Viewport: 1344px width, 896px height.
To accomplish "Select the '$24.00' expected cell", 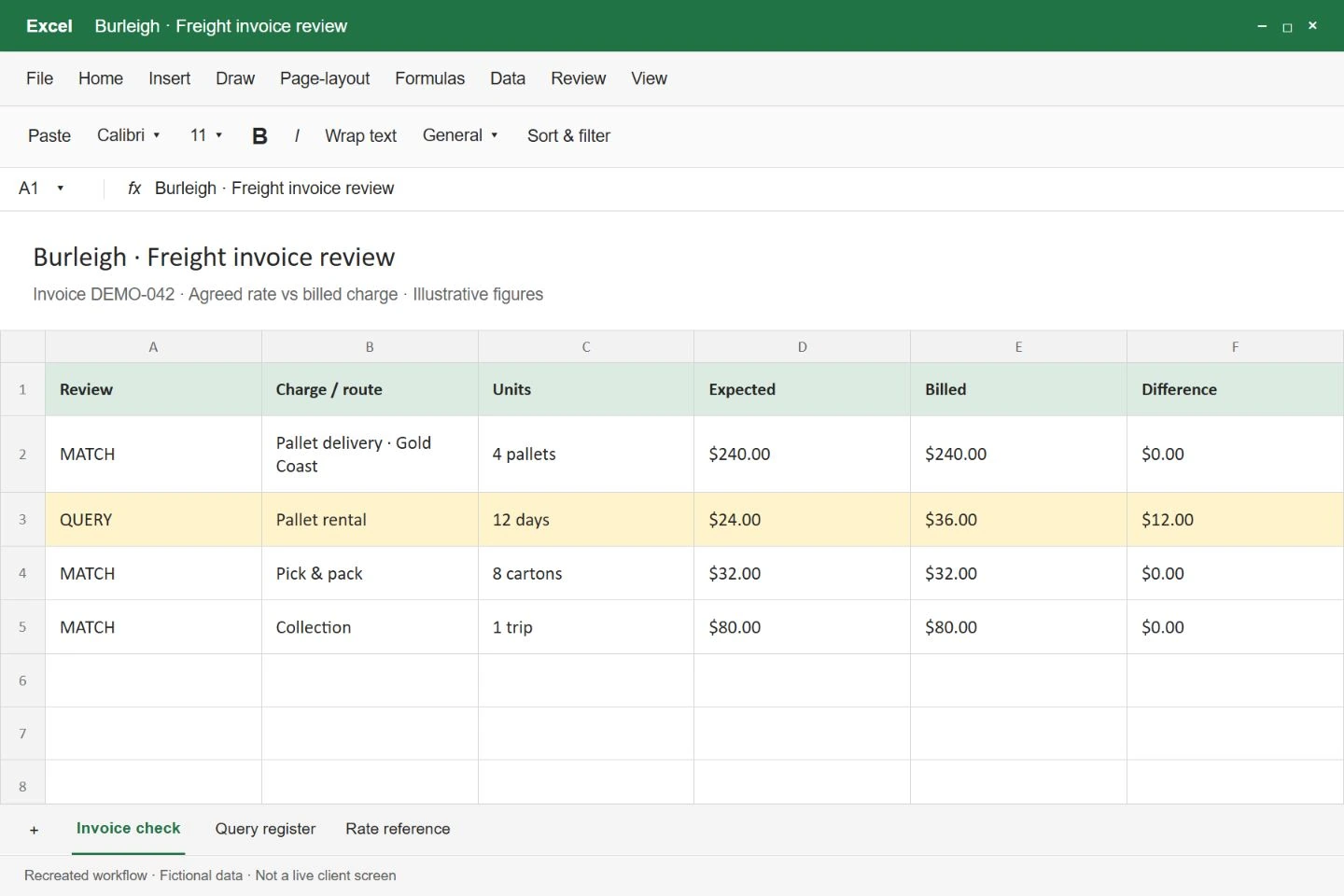I will click(802, 520).
